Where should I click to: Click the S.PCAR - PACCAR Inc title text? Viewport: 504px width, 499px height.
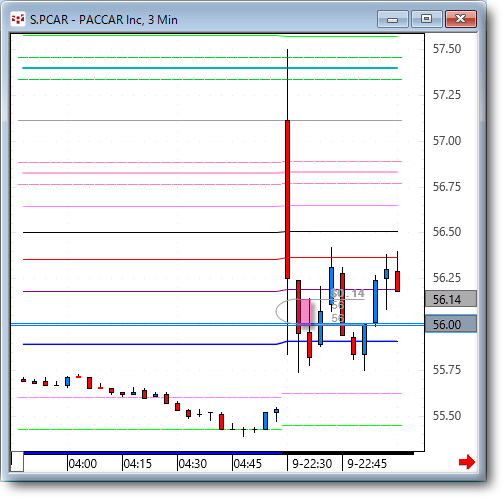[x=104, y=20]
